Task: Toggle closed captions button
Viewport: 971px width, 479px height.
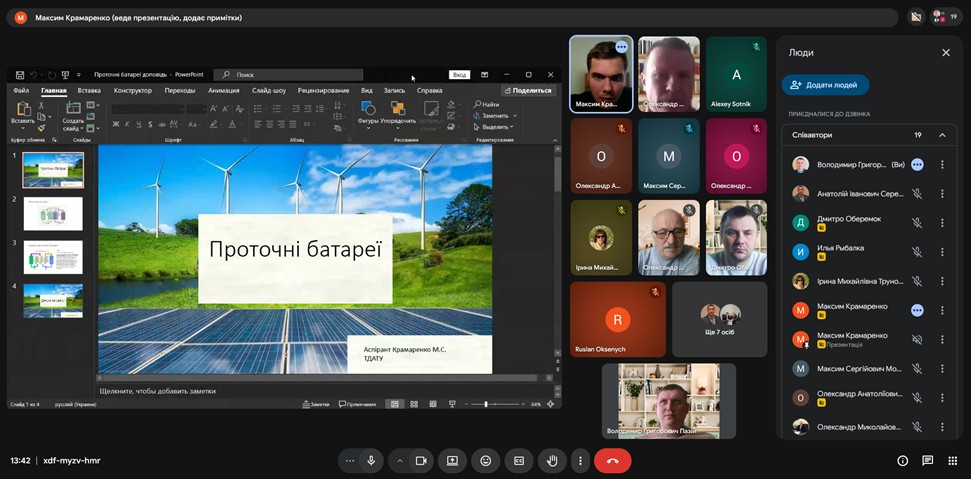Action: tap(519, 461)
